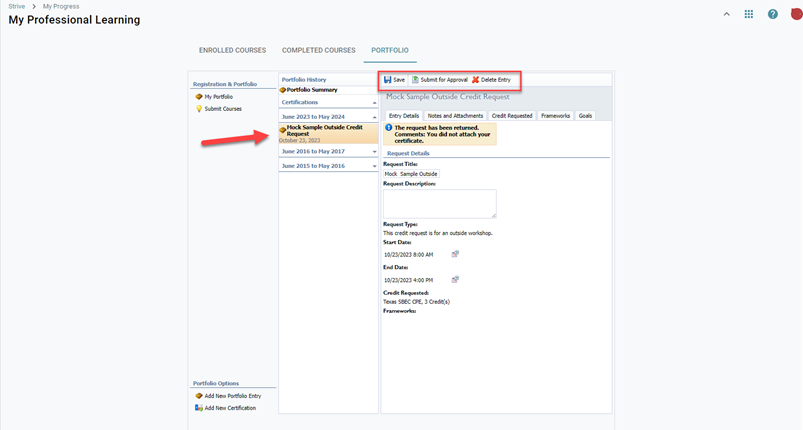Select Mock Sample Outside Credit Request entry

pos(326,131)
